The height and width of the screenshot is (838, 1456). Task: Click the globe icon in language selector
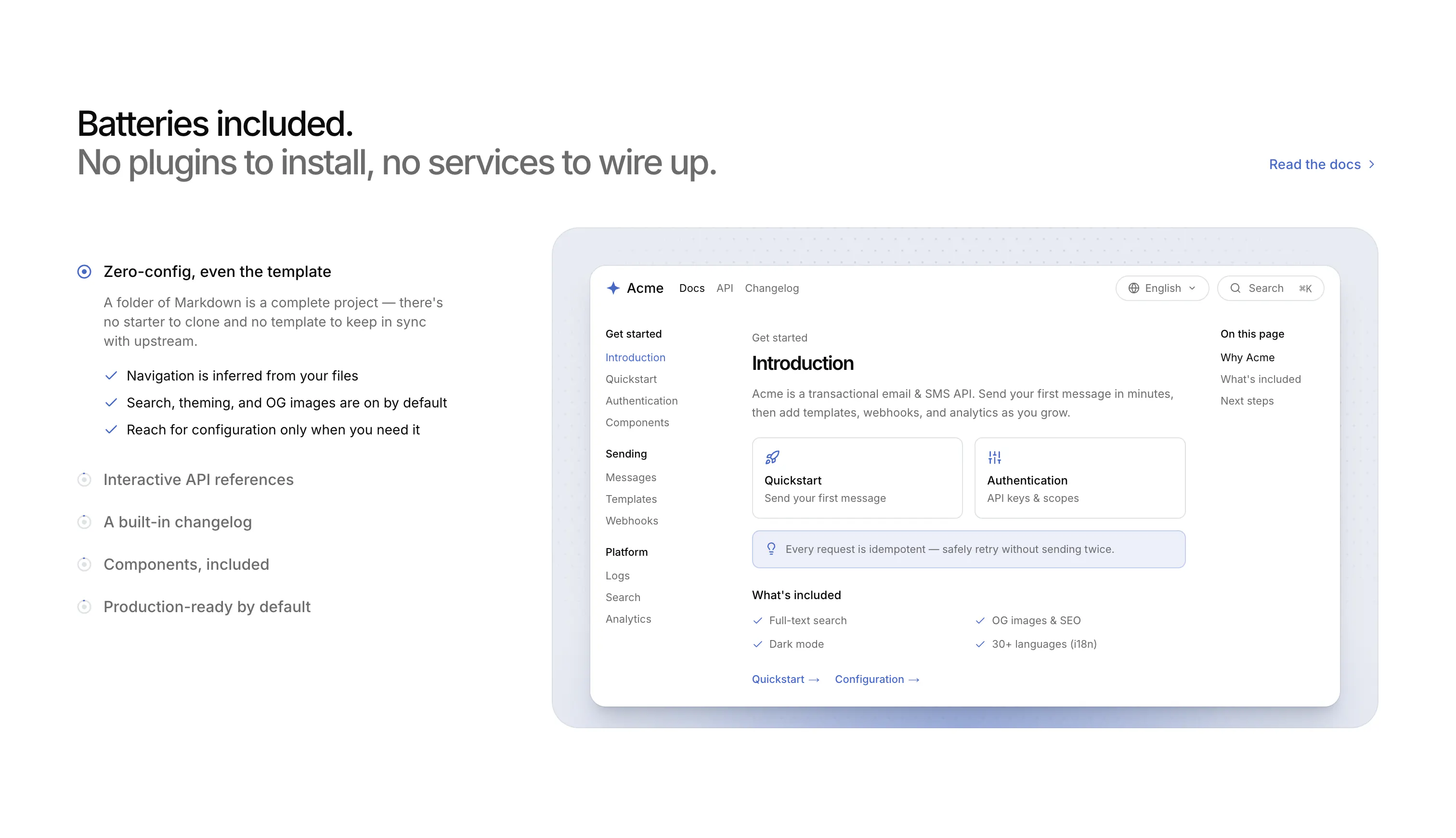(x=1133, y=288)
